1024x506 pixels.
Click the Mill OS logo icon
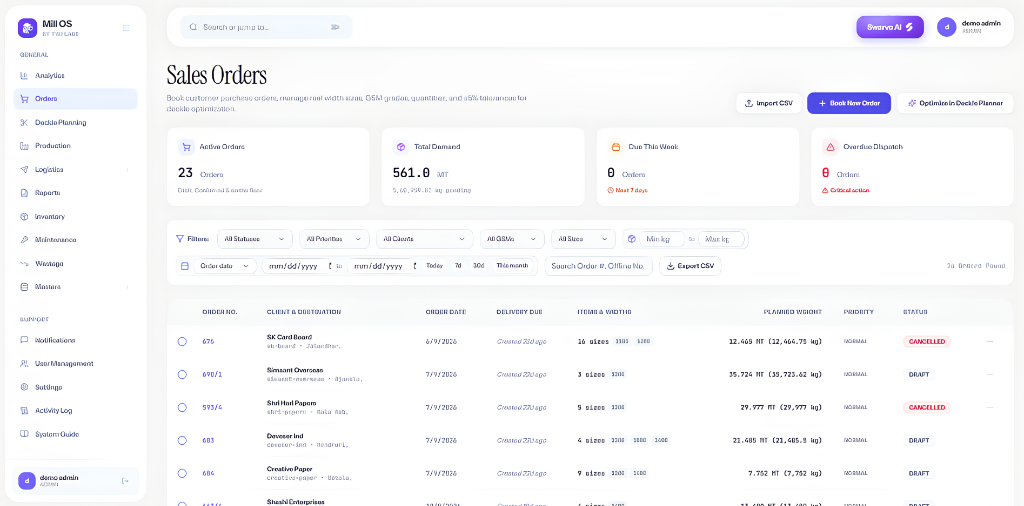pos(27,27)
